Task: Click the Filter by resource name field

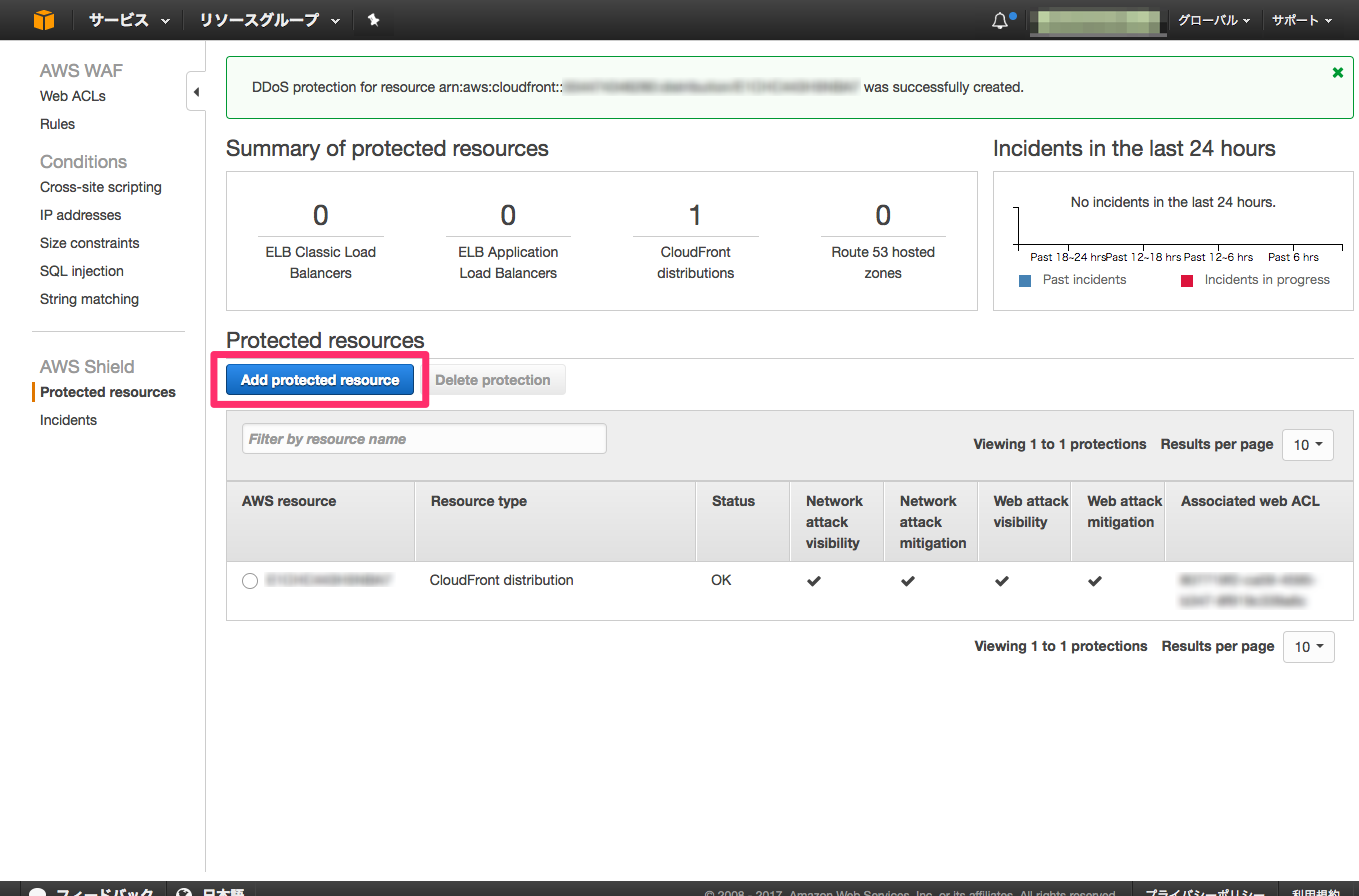Action: pyautogui.click(x=424, y=439)
